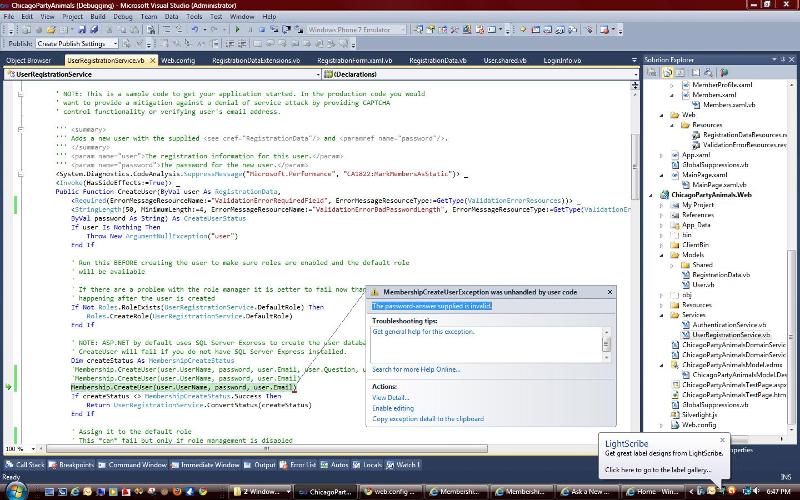Screen dimensions: 800x500
Task: Click the troubleshooting tips list scrollbar
Action: (606, 344)
